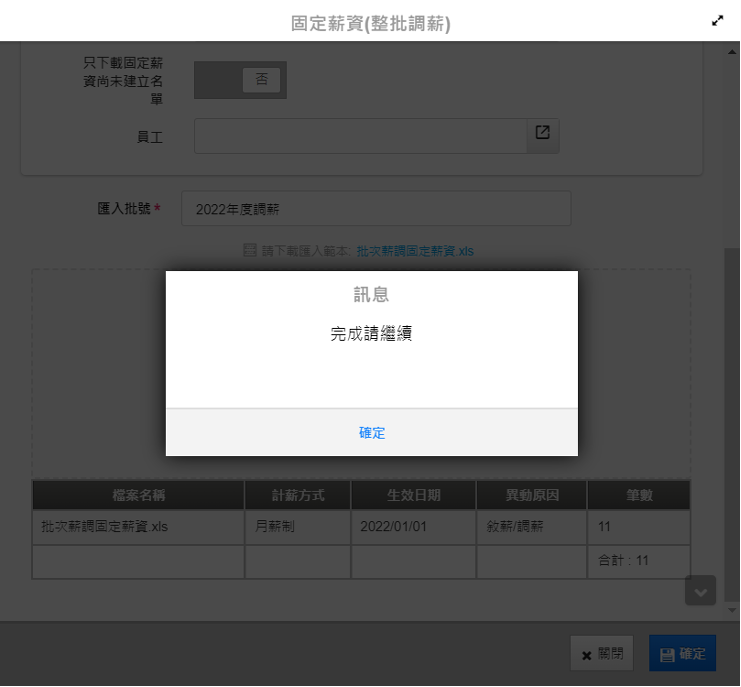Image resolution: width=741 pixels, height=687 pixels.
Task: Click the scrollbar up arrow
Action: click(732, 52)
